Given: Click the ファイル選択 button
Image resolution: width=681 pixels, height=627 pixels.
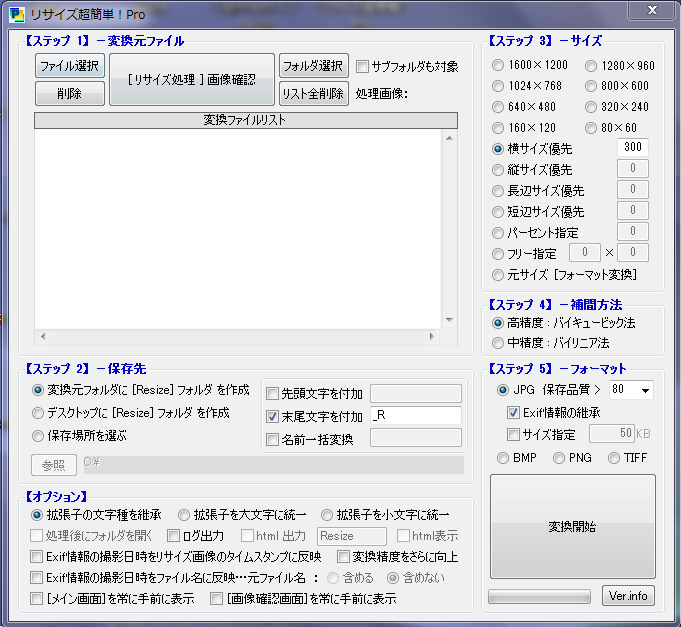Looking at the screenshot, I should click(x=69, y=66).
